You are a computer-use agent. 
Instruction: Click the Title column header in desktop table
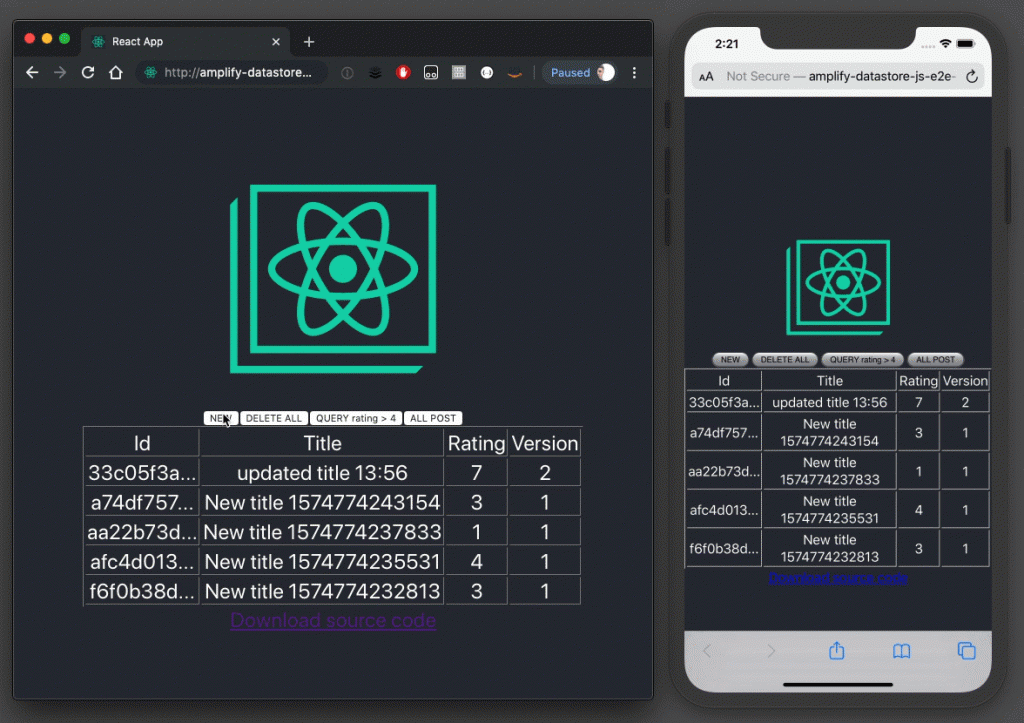[x=322, y=443]
